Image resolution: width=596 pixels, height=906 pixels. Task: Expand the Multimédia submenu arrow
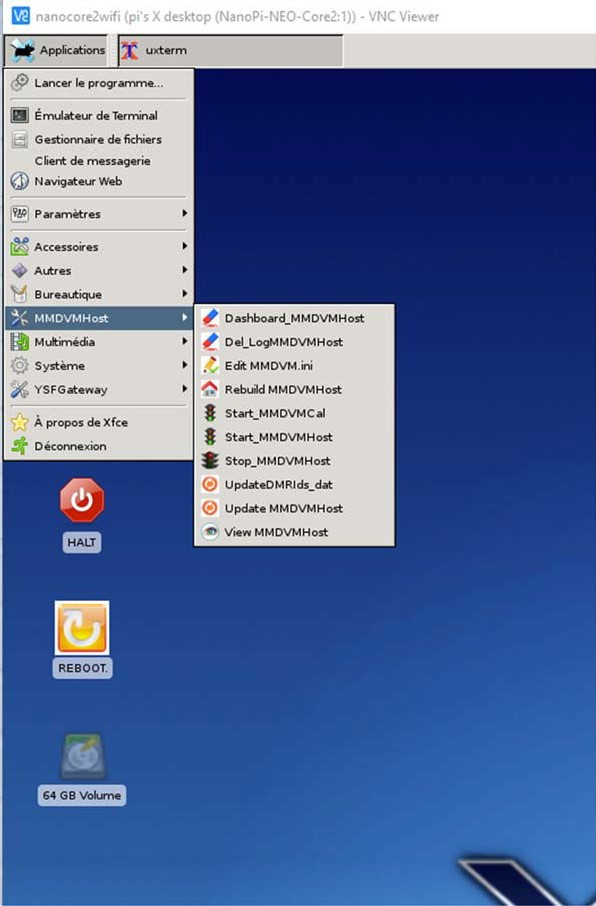[x=184, y=341]
